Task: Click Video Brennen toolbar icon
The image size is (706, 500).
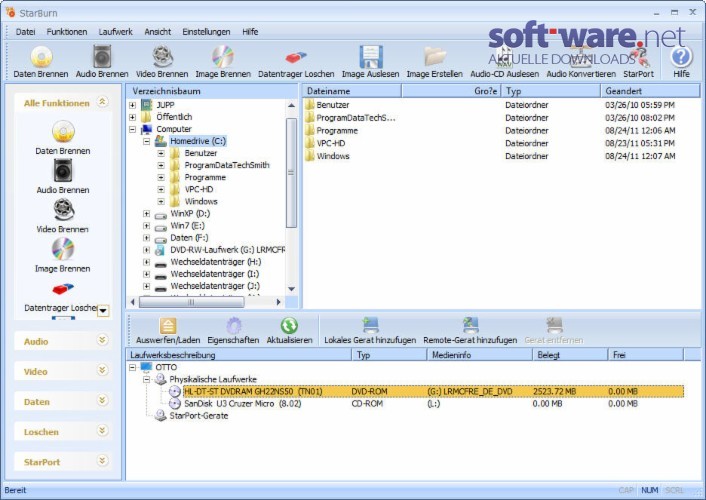Action: (x=162, y=57)
